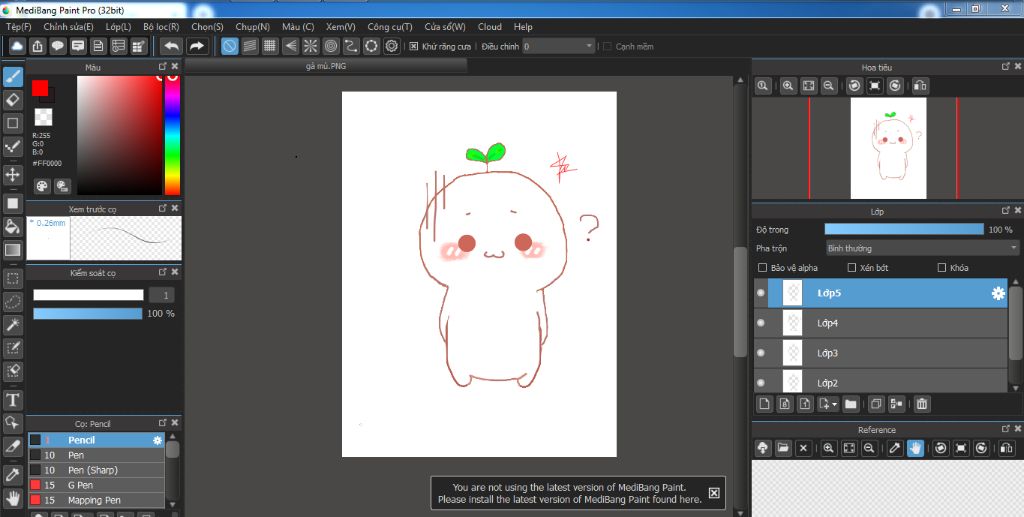Open Pencil brush settings gear

157,440
